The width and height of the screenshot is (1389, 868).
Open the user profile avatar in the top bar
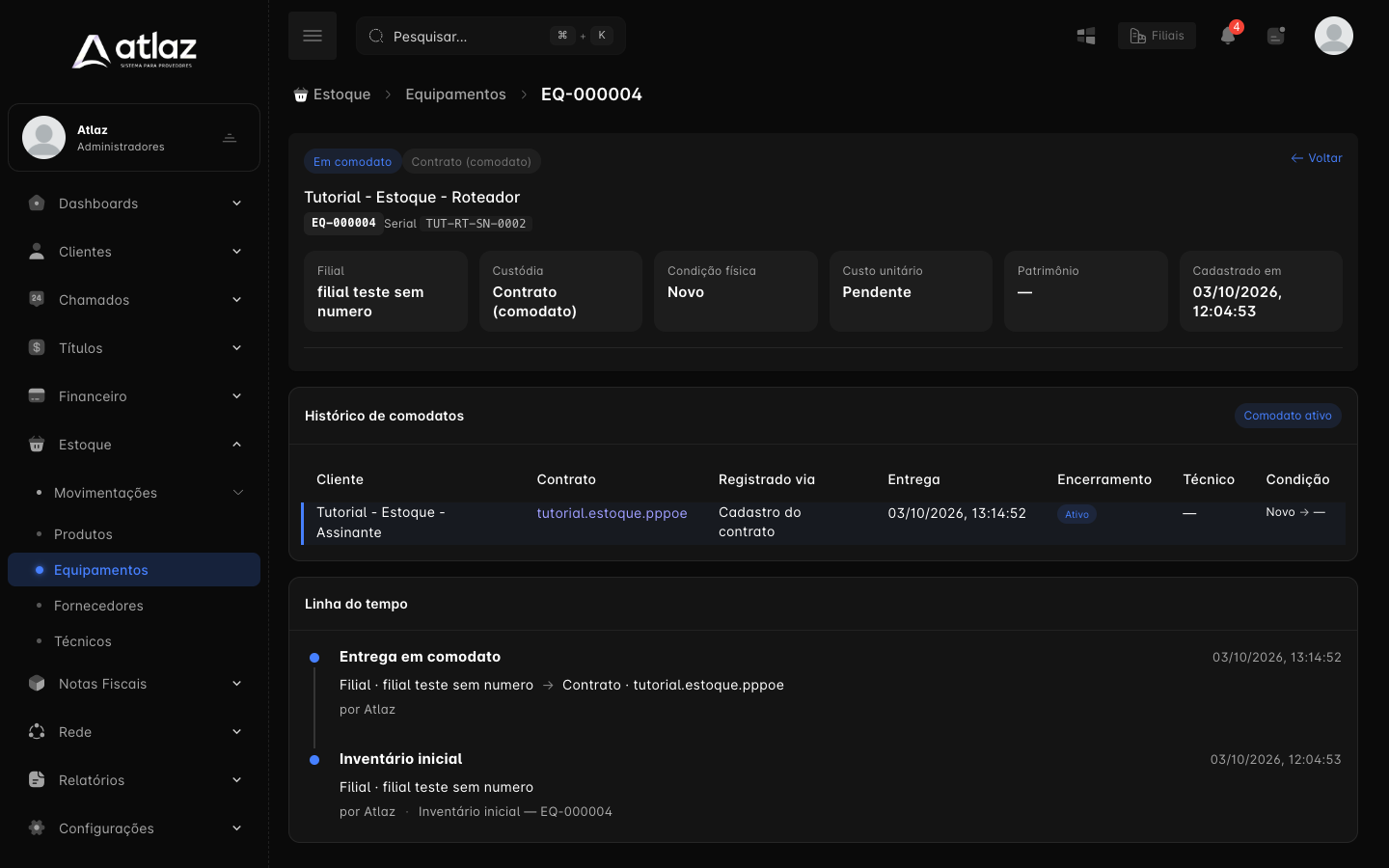(1334, 36)
